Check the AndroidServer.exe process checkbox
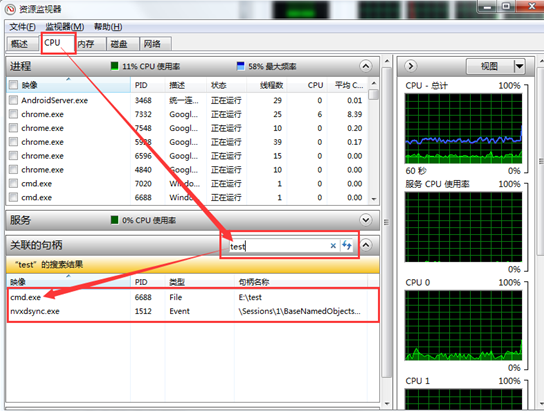This screenshot has width=544, height=411. click(13, 100)
